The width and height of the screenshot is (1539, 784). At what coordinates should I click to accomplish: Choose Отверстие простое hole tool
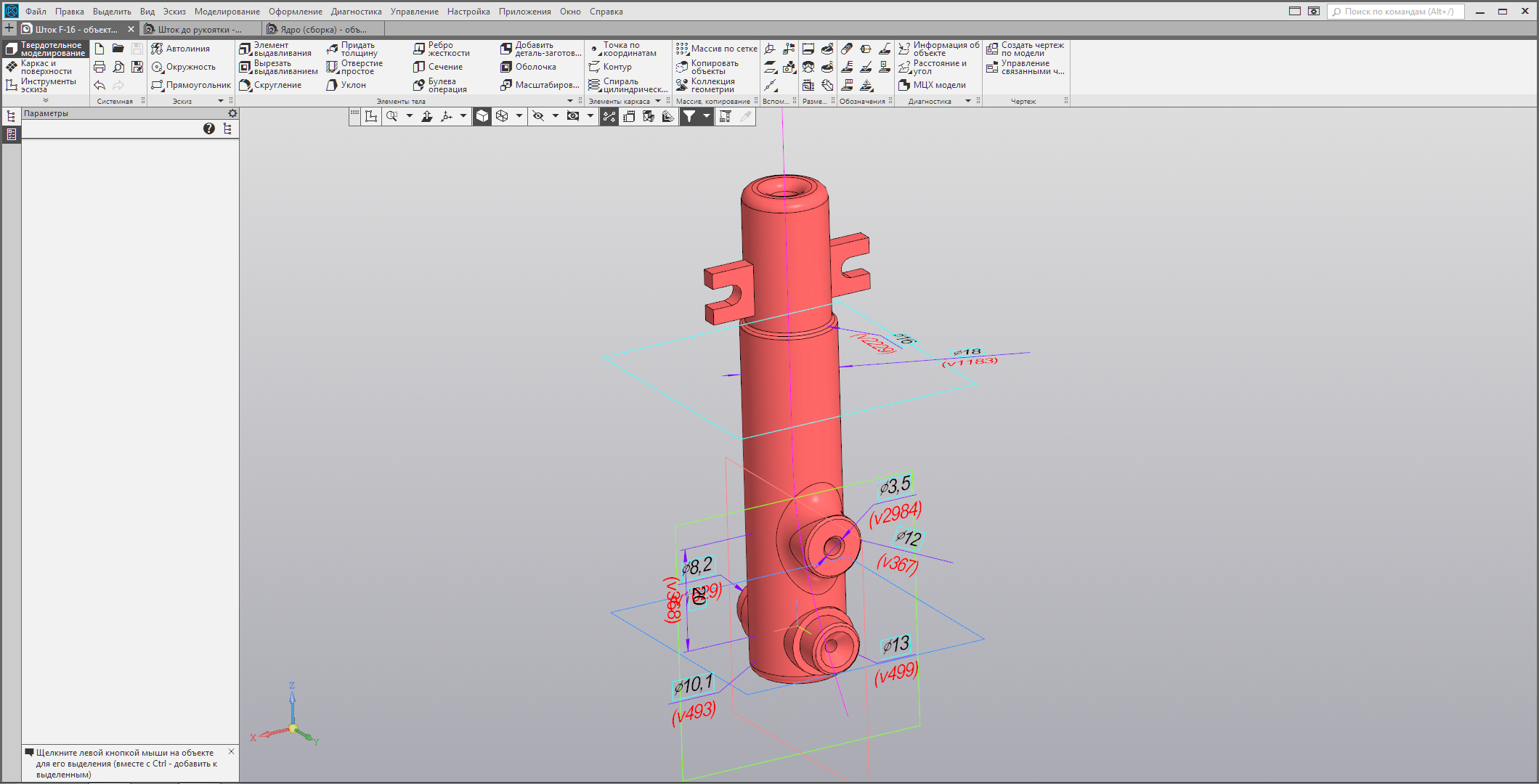[x=354, y=67]
